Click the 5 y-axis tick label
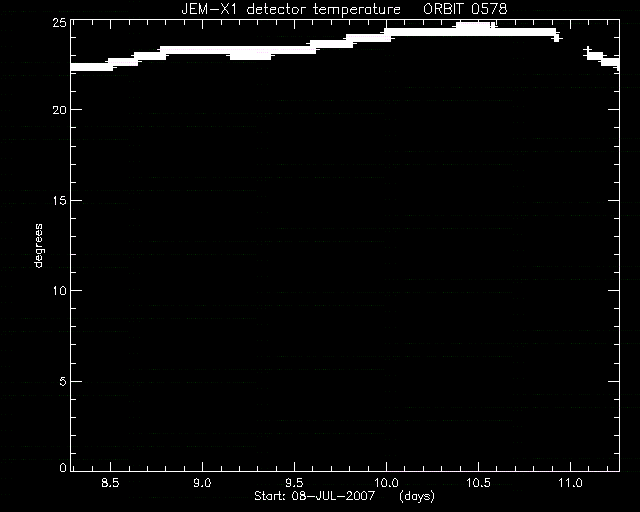This screenshot has width=640, height=512. 63,381
